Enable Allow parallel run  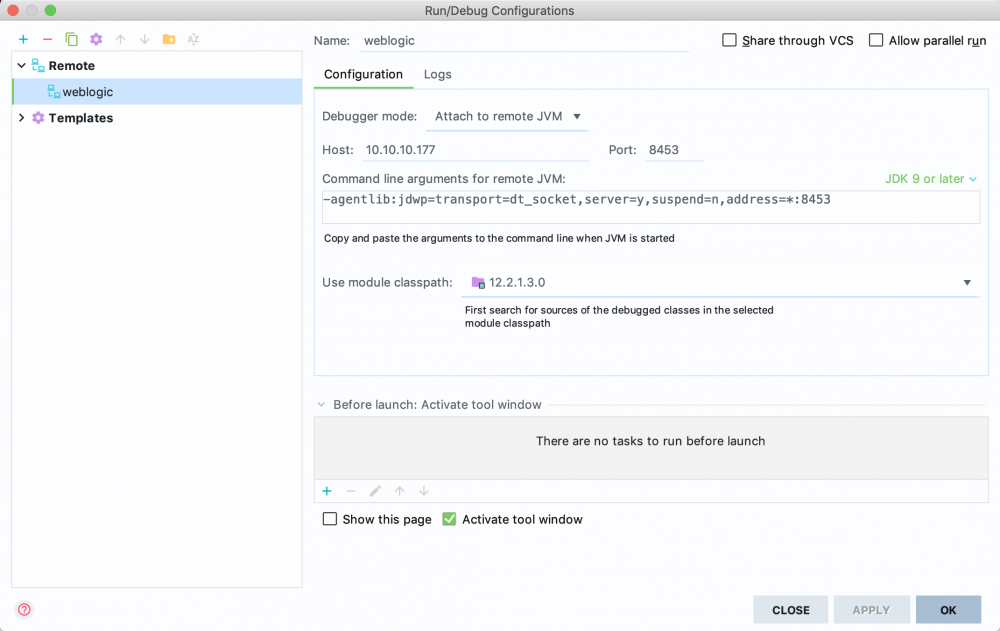tap(877, 40)
